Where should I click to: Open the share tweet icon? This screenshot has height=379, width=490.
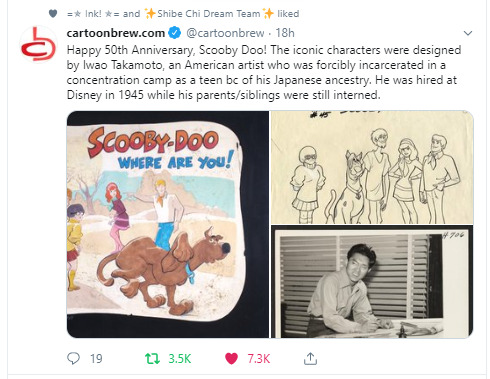point(310,358)
